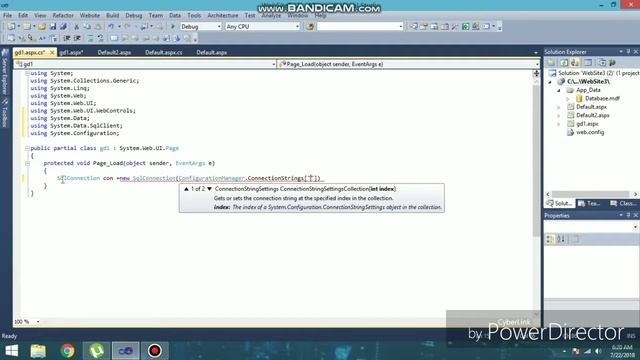Select the Solution Explorer bottom tab
Viewport: 640px width, 360px height.
point(560,203)
